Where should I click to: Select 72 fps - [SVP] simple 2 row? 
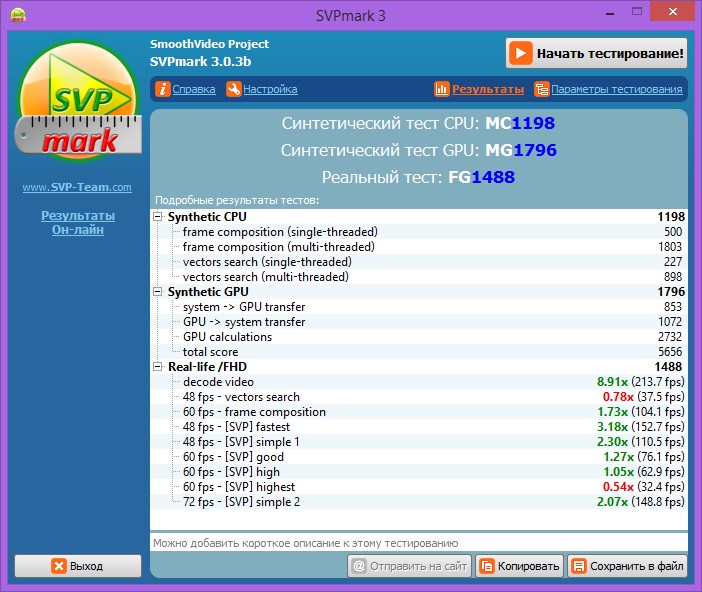click(419, 502)
